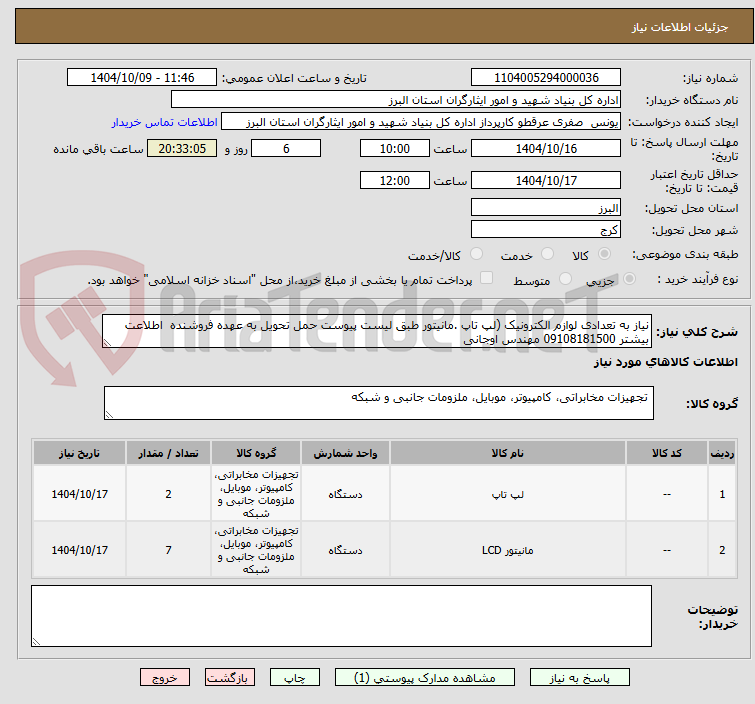
Task: Click the نام کالا column header
Action: (x=508, y=453)
